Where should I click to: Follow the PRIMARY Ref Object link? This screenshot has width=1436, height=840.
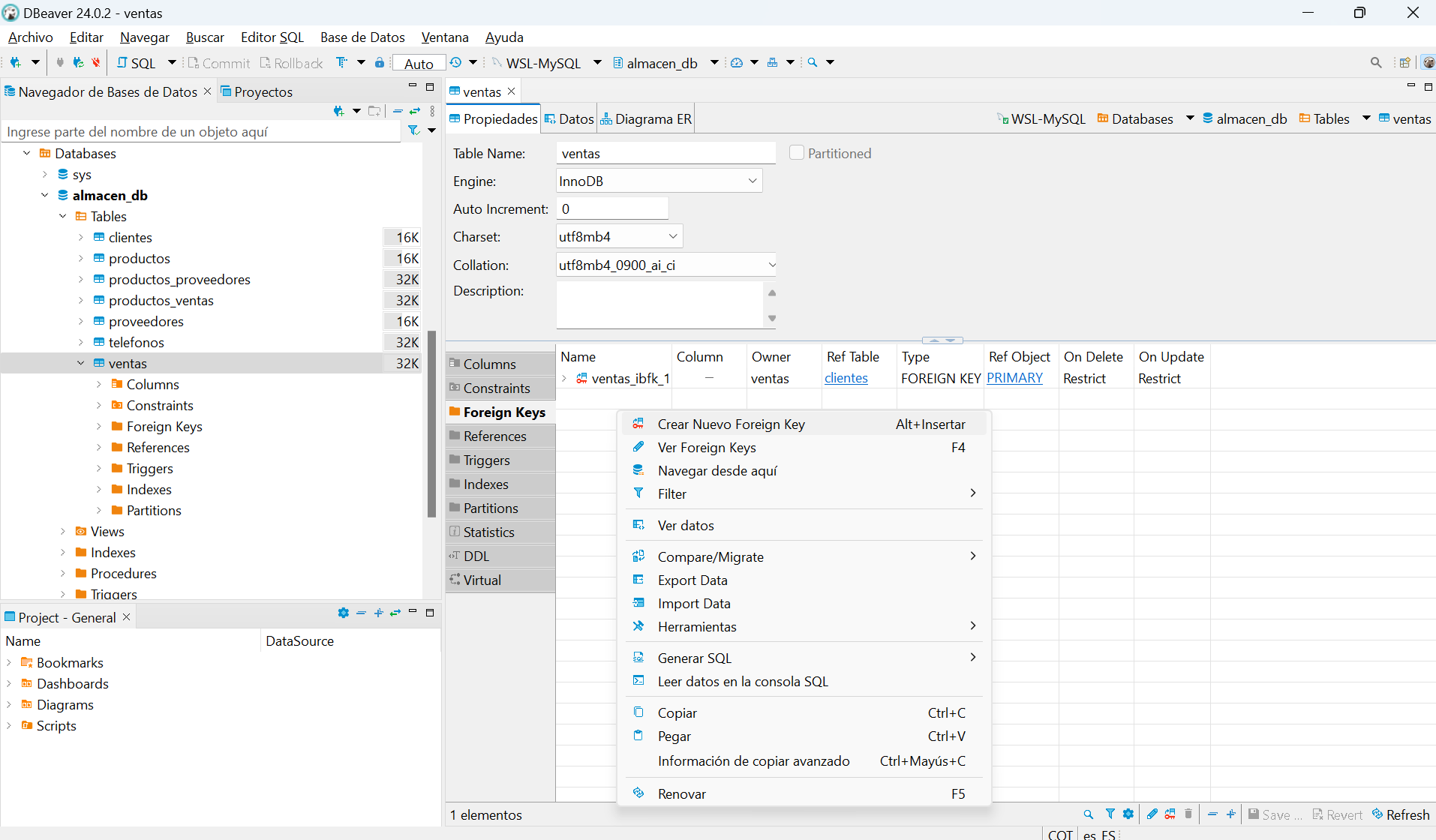point(1015,378)
